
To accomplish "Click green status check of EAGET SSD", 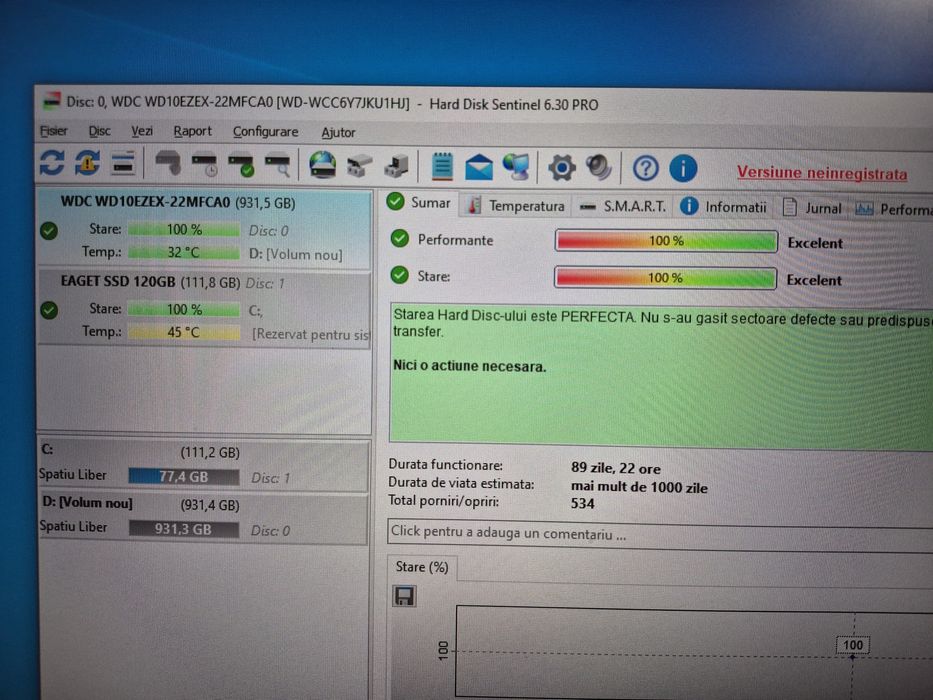I will coord(49,310).
